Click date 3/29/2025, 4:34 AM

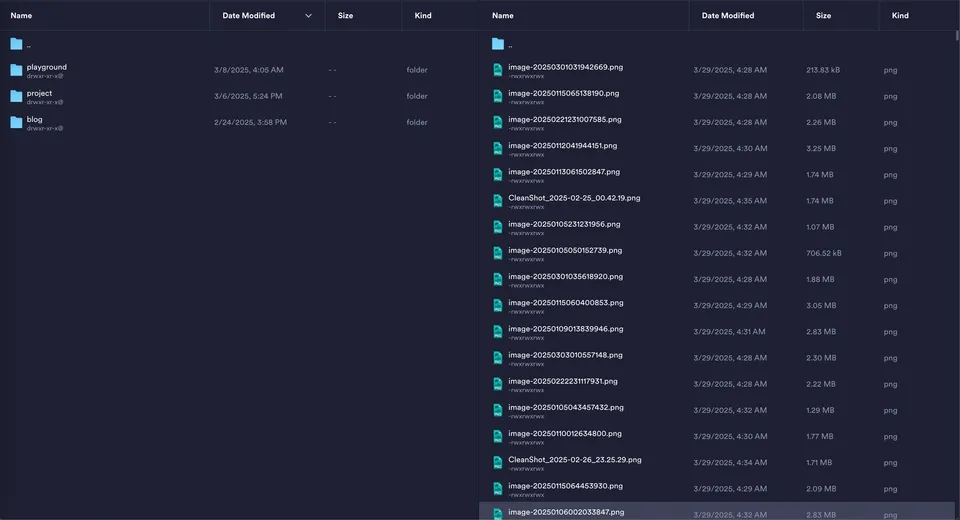click(730, 462)
